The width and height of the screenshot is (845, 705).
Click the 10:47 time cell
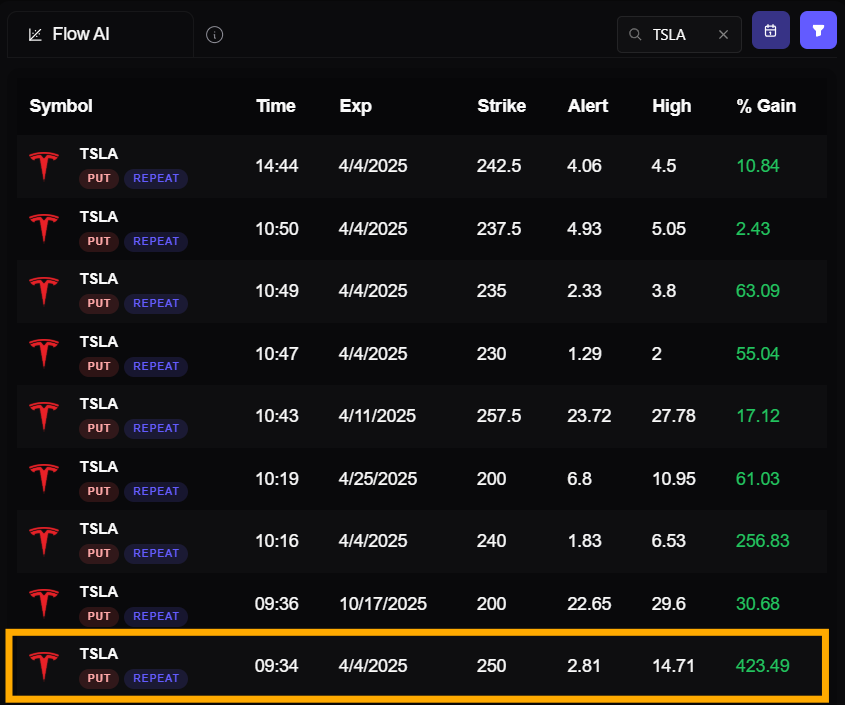(276, 354)
